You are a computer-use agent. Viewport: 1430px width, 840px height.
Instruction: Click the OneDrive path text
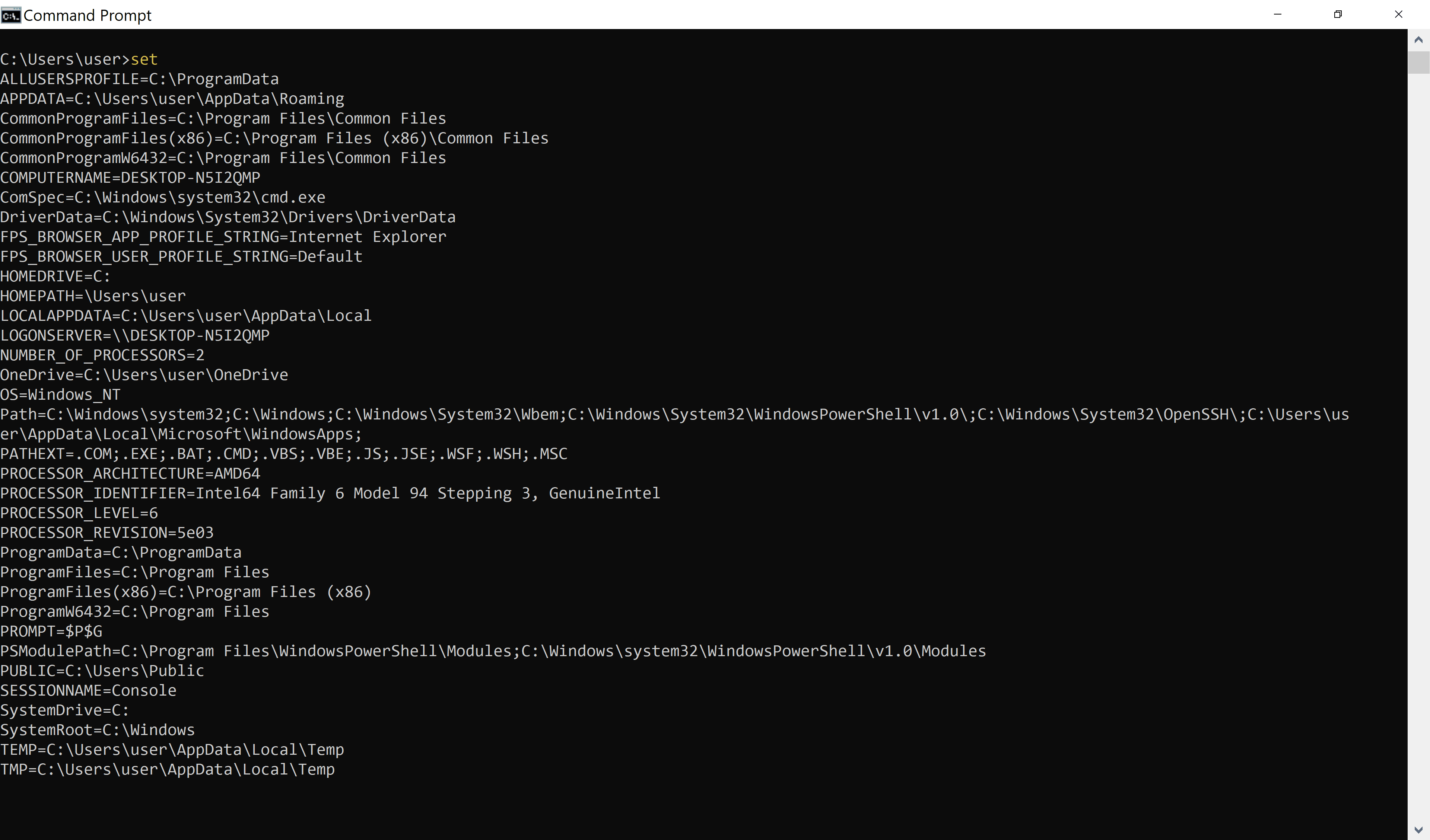pos(144,374)
